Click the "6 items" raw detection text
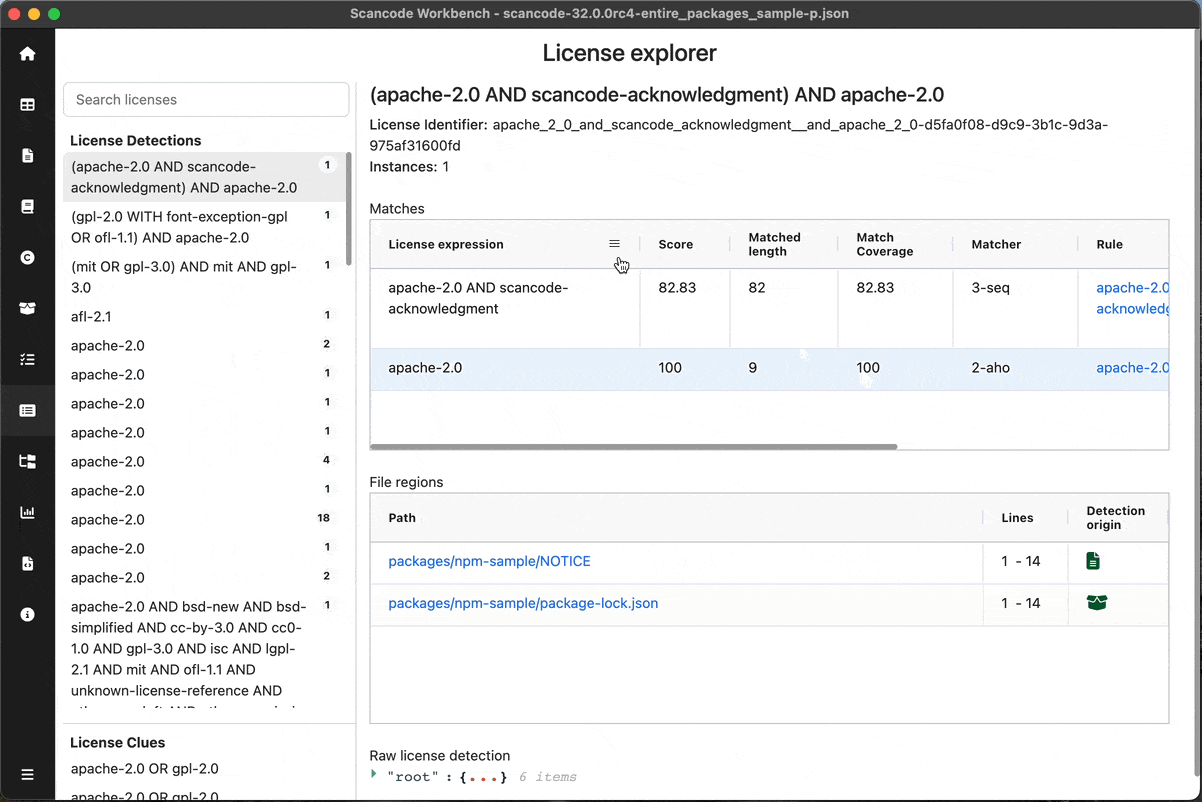This screenshot has height=802, width=1202. tap(548, 777)
